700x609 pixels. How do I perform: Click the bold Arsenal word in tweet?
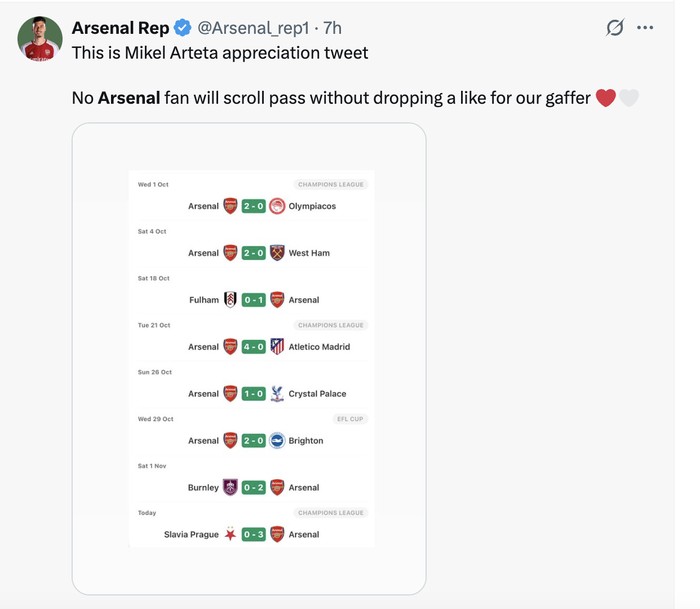129,98
